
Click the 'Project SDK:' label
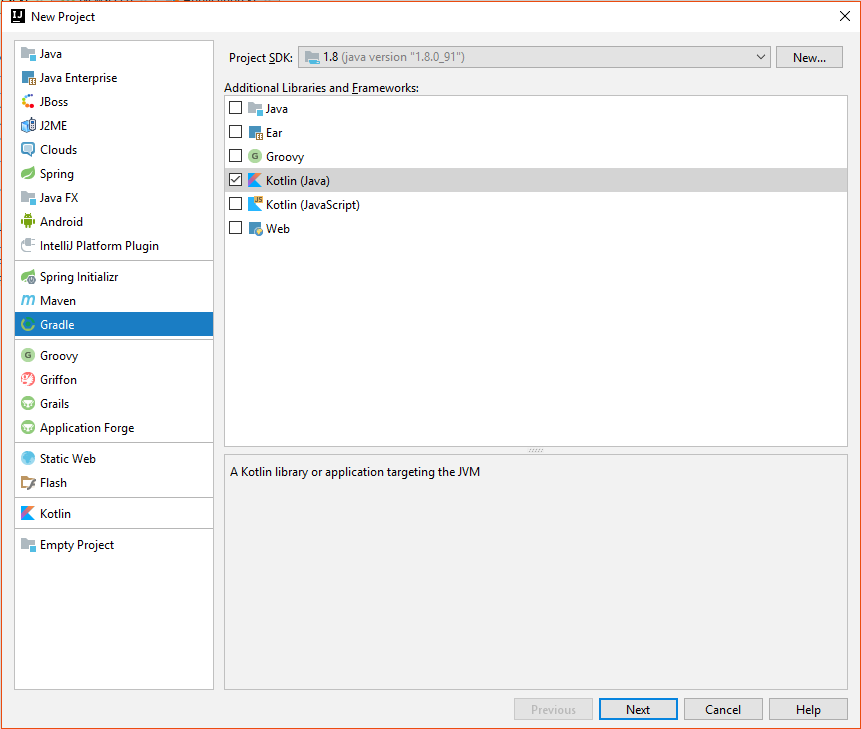(x=261, y=58)
